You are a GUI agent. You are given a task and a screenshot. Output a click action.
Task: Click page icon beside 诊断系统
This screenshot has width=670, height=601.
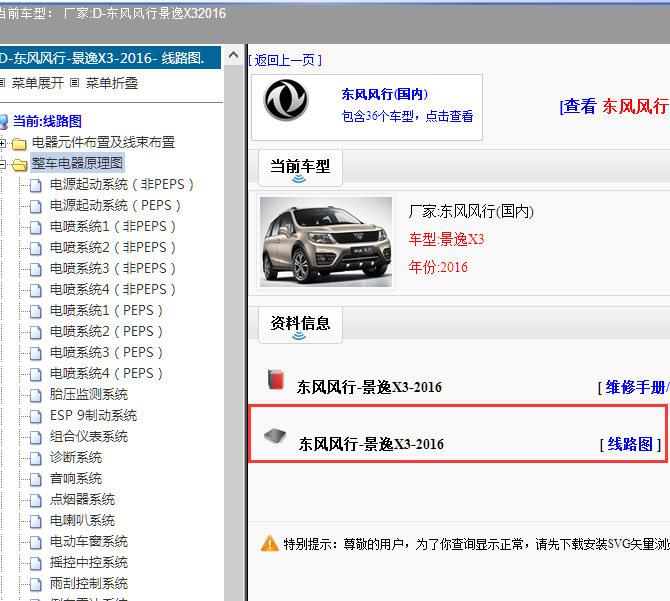coord(35,458)
